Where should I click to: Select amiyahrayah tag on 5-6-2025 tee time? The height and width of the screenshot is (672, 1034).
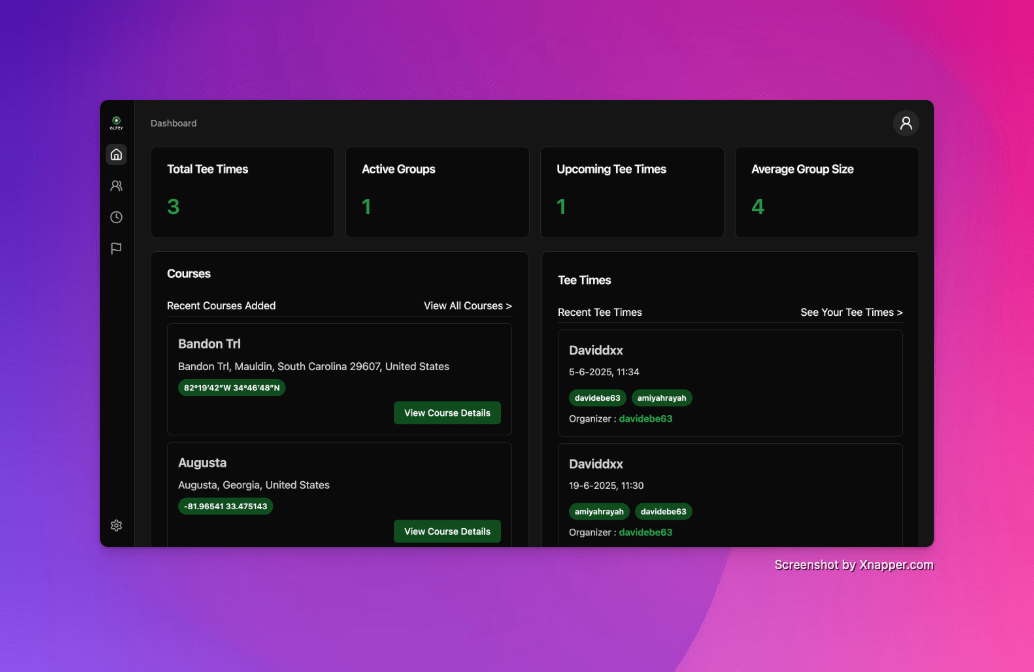tap(662, 398)
